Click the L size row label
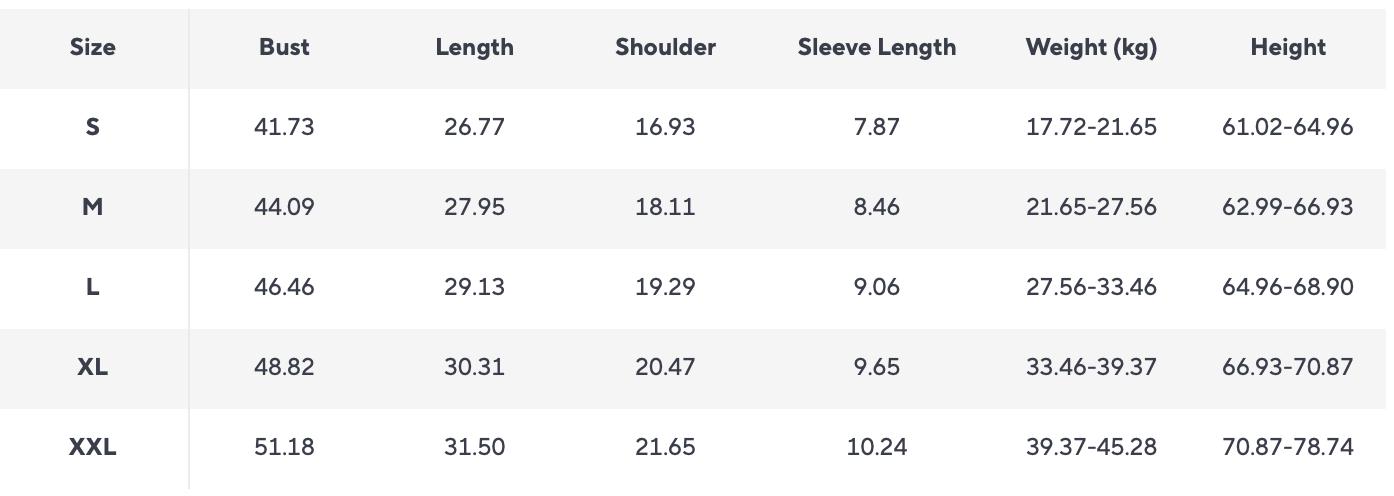 coord(93,287)
